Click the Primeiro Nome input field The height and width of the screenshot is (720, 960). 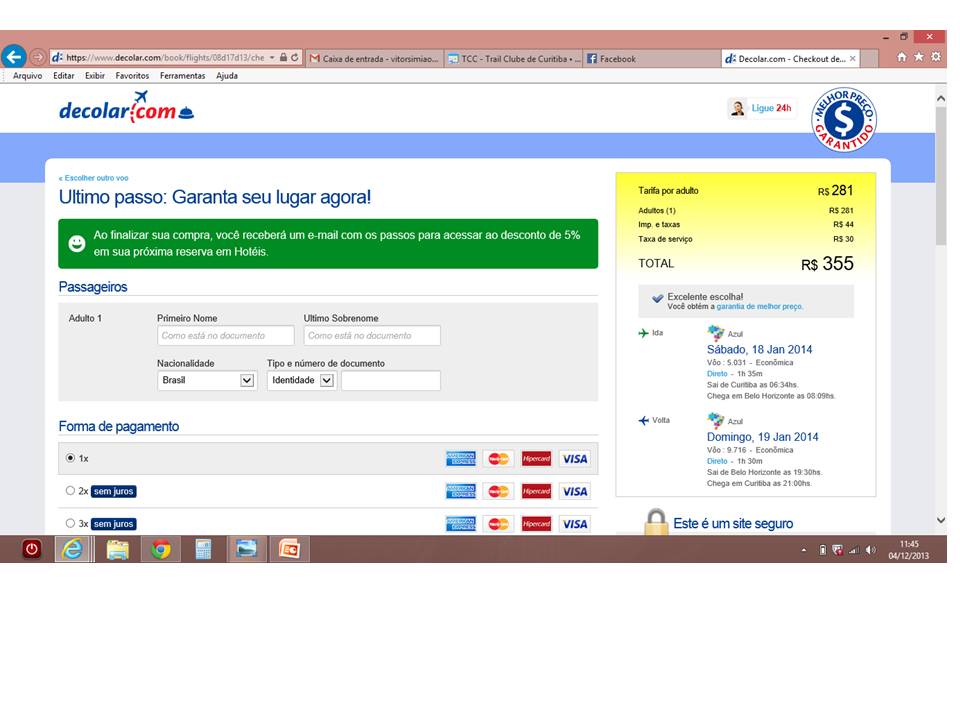pyautogui.click(x=225, y=336)
